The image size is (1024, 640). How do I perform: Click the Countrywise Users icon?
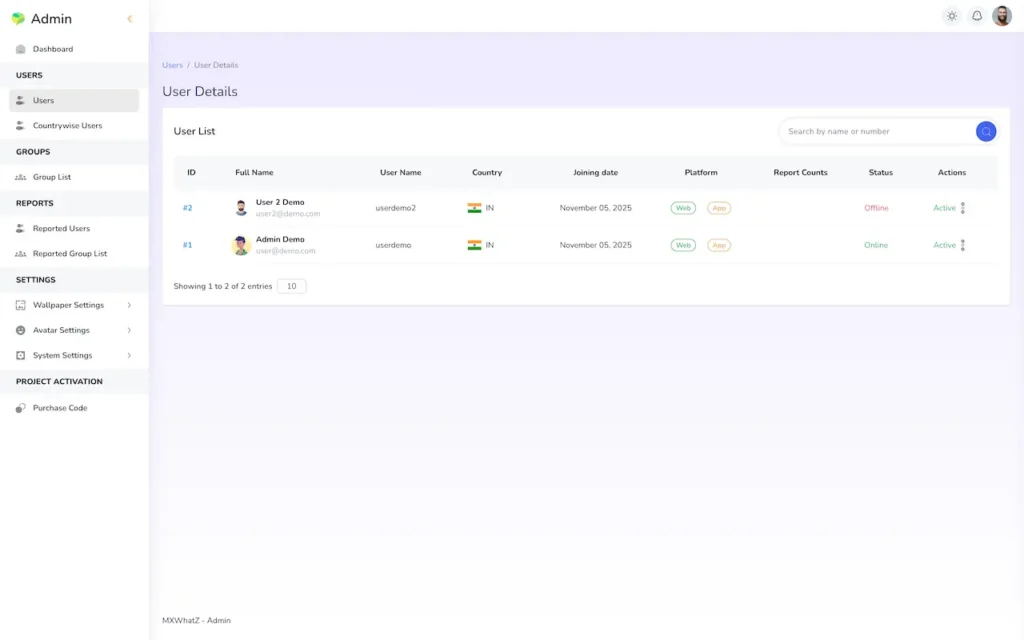point(21,125)
